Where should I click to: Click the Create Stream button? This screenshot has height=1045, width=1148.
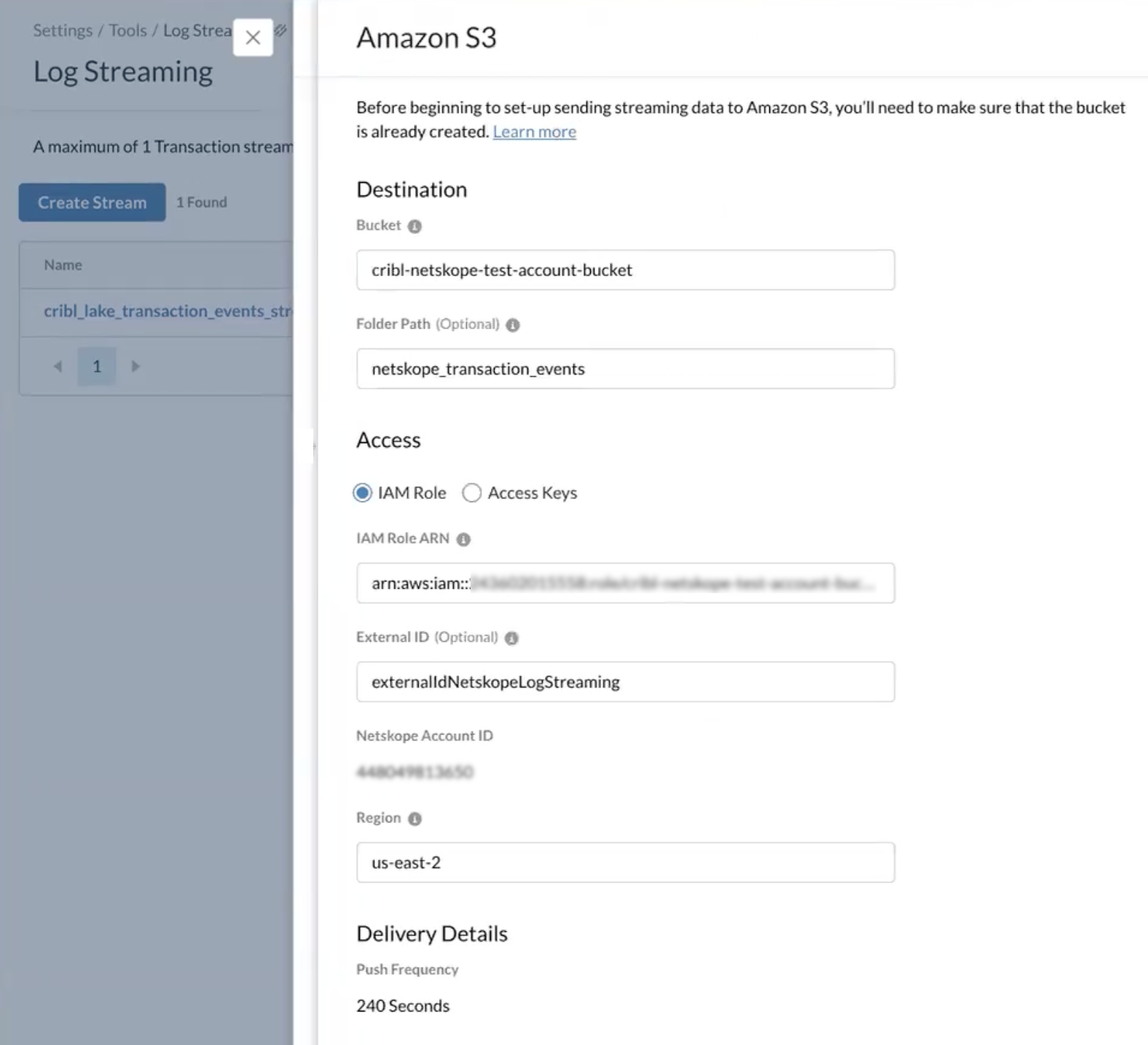92,203
